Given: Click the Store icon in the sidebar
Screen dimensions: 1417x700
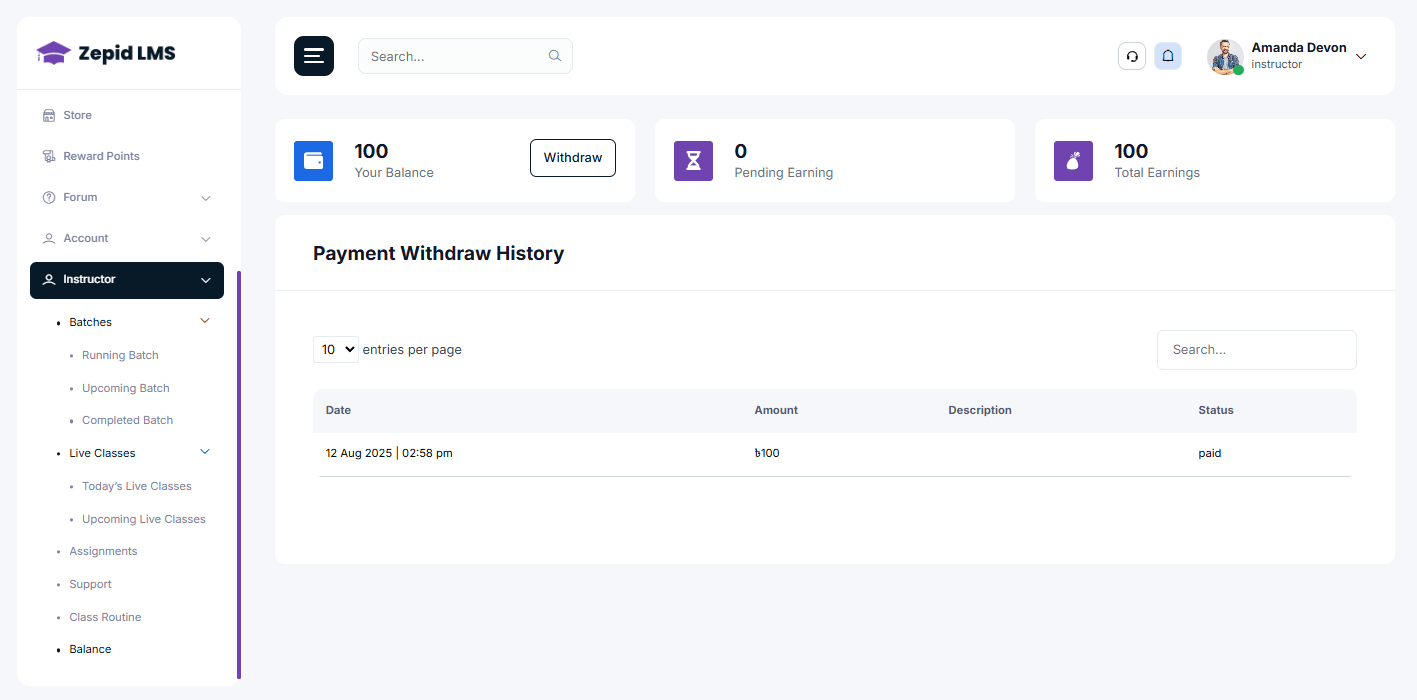Looking at the screenshot, I should coord(48,114).
